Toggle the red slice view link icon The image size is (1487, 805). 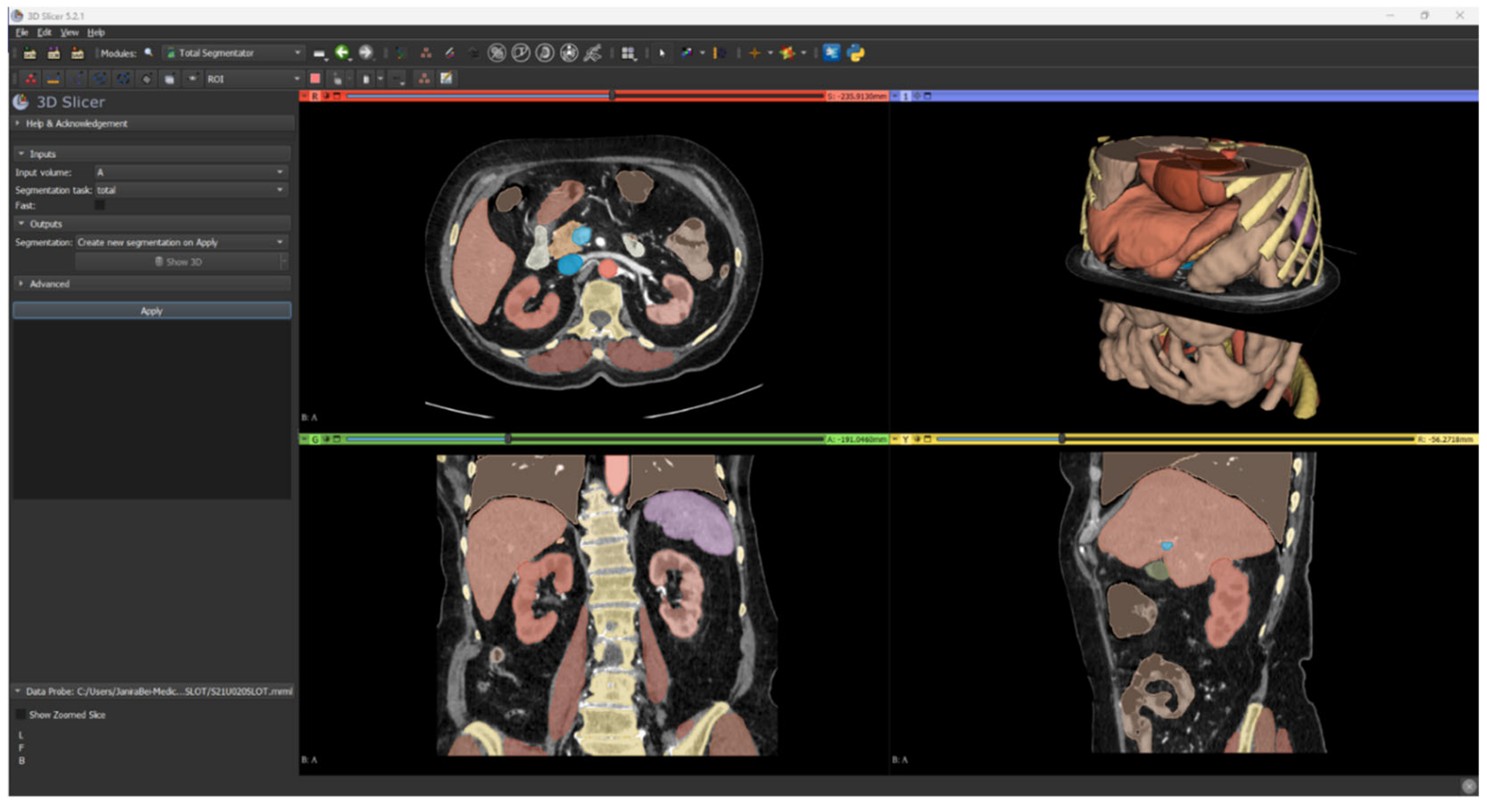[326, 96]
